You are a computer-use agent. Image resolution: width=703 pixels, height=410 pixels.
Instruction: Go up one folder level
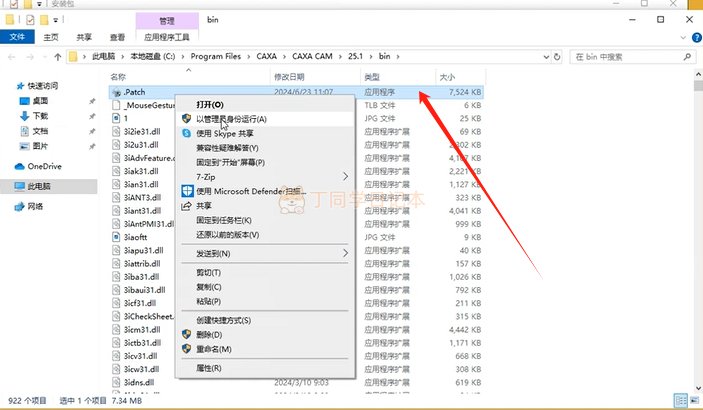coord(57,57)
